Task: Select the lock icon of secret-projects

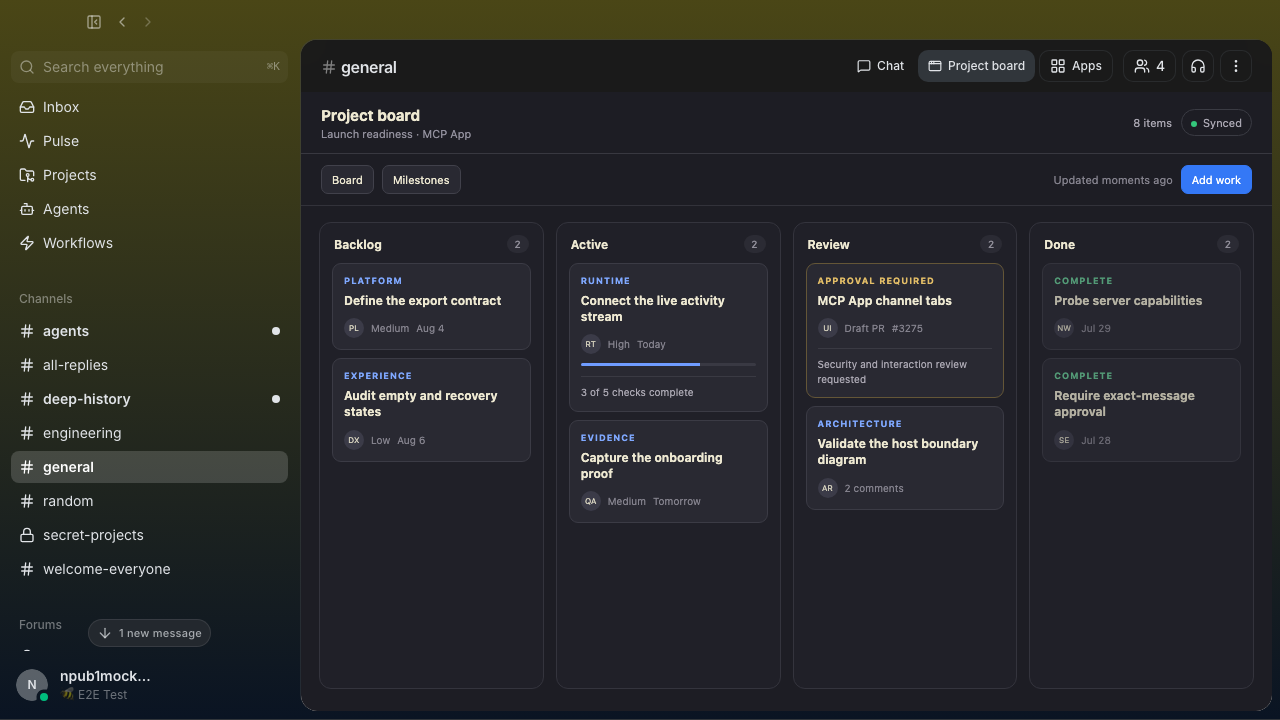Action: pyautogui.click(x=27, y=535)
